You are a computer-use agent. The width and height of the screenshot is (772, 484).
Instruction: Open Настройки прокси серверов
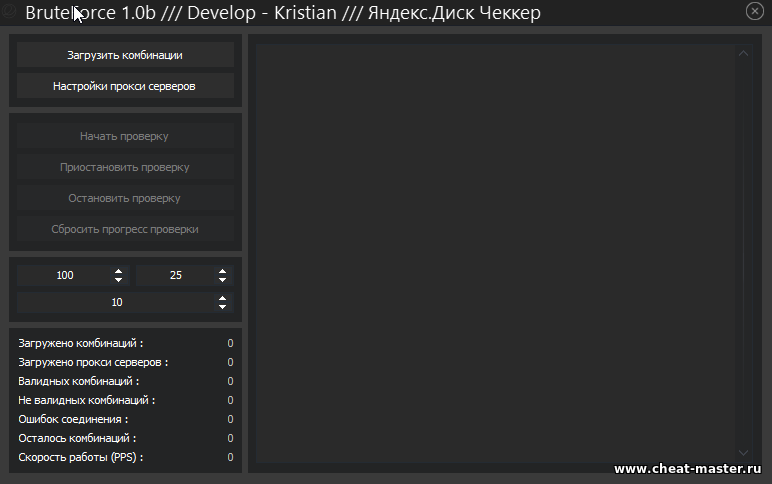point(125,86)
